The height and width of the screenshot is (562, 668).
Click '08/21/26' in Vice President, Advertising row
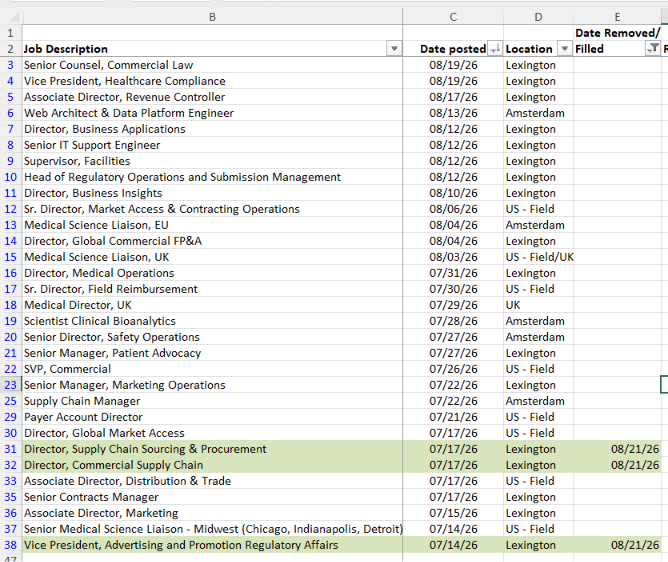click(617, 545)
